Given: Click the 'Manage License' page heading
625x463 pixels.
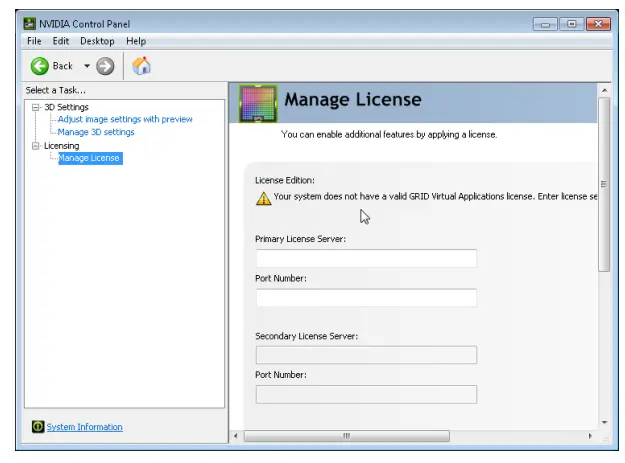Looking at the screenshot, I should coord(353,99).
